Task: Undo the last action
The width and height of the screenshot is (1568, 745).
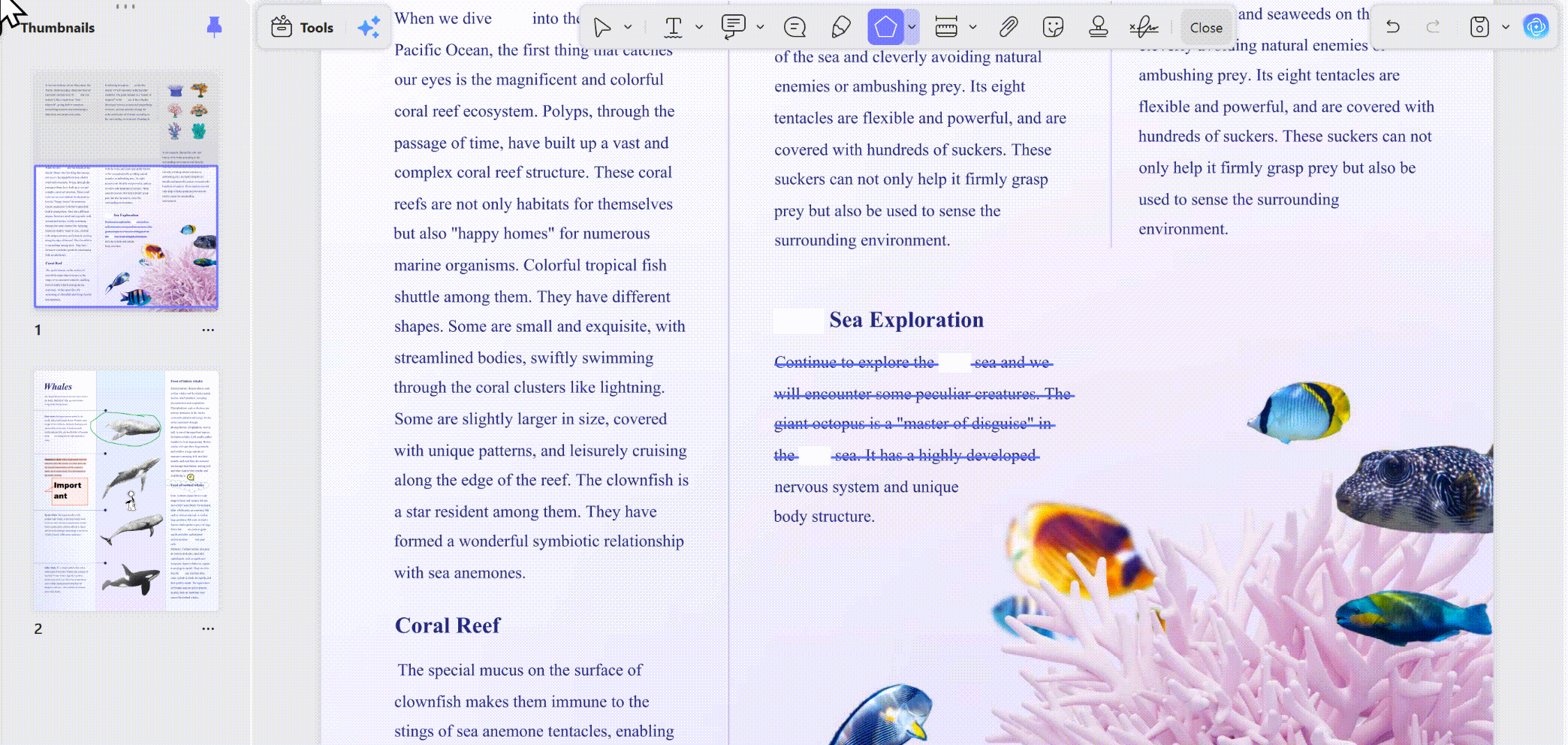Action: tap(1393, 27)
